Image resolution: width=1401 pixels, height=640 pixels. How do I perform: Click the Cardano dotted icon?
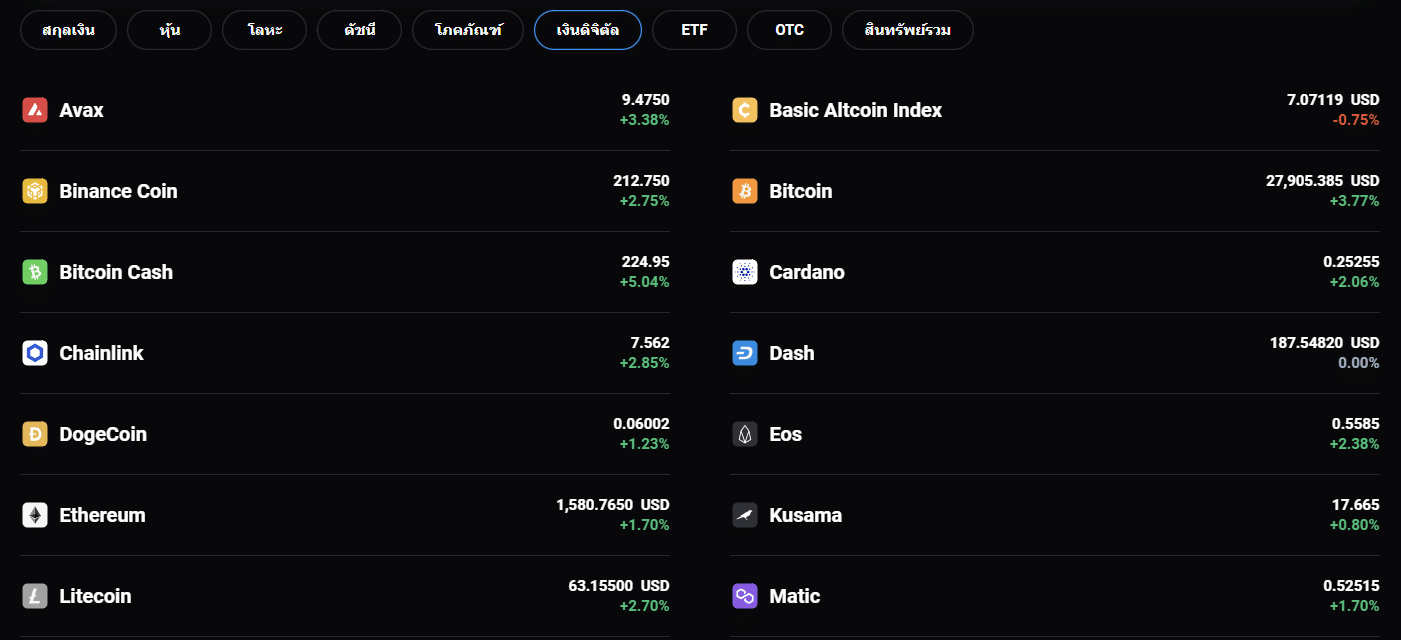coord(745,272)
